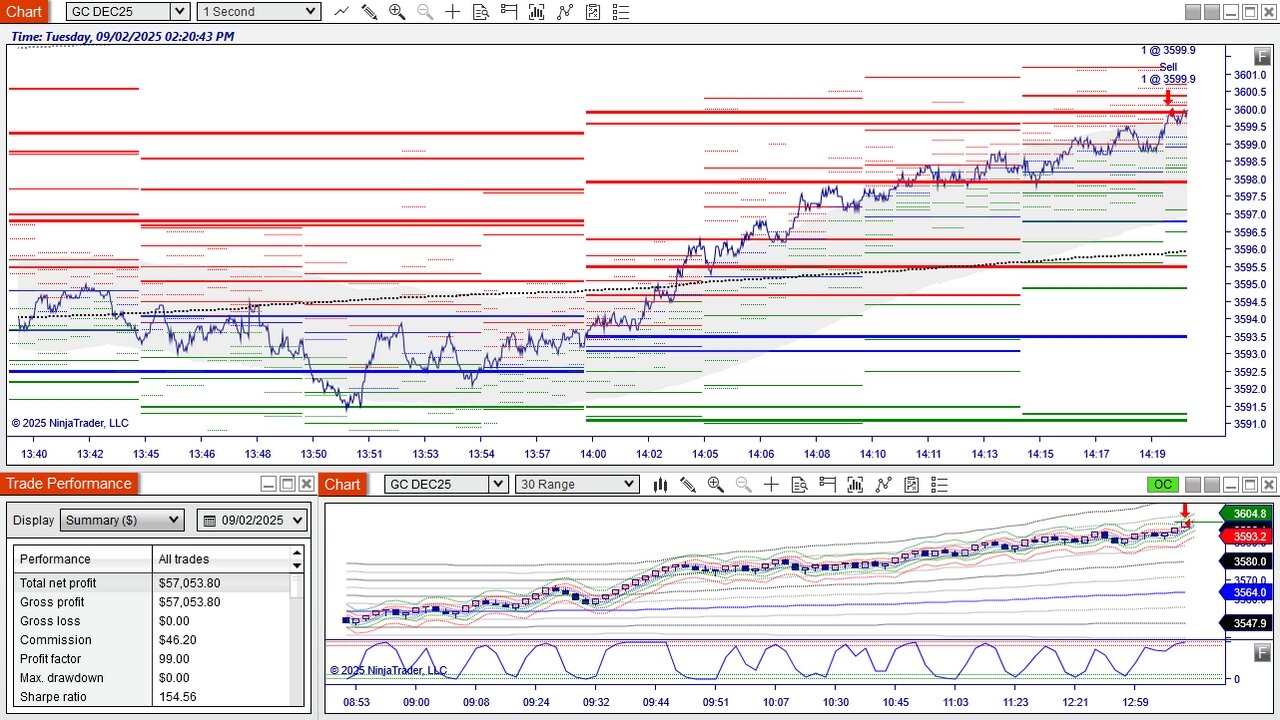Open Strategies icon in top chart toolbar
This screenshot has height=720, width=1280.
pyautogui.click(x=593, y=12)
